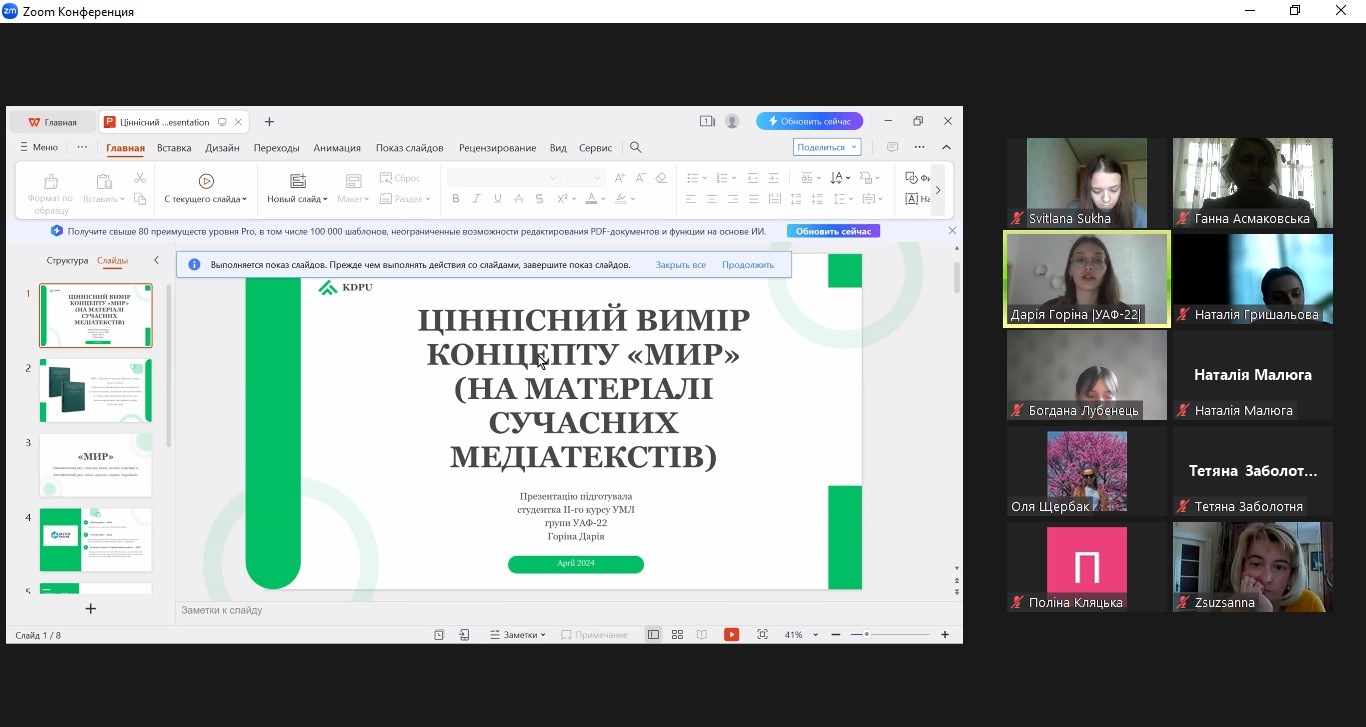The image size is (1366, 727).
Task: Click Продолжить link
Action: click(748, 265)
